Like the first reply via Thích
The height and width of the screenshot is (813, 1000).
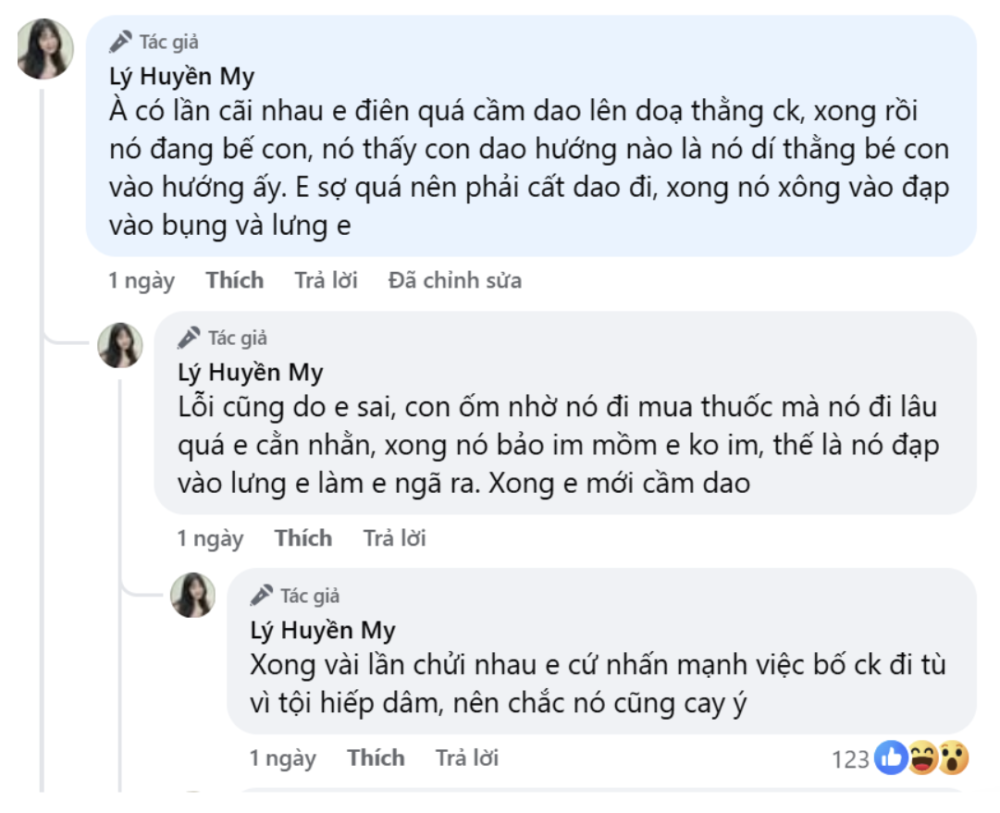coord(303,539)
